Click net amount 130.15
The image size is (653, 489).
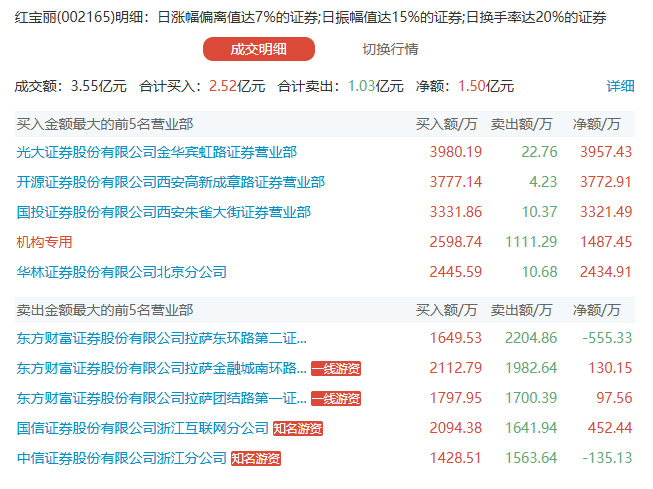[610, 368]
